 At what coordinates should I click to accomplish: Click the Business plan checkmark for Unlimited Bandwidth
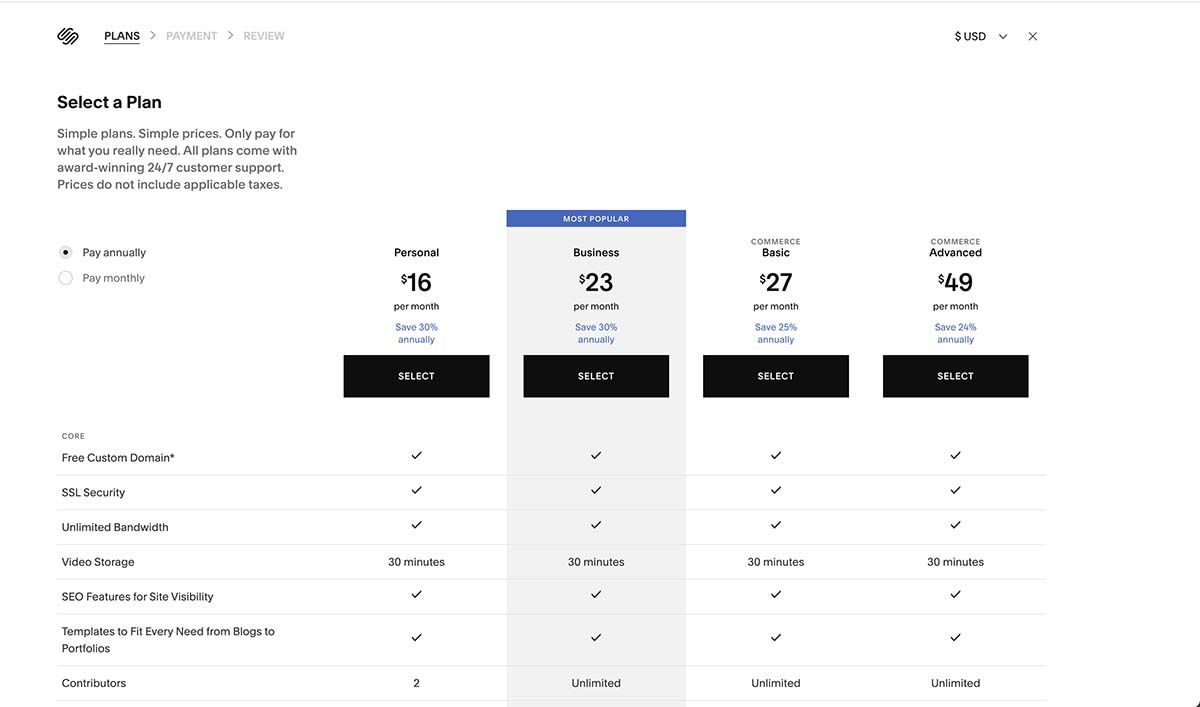(596, 524)
